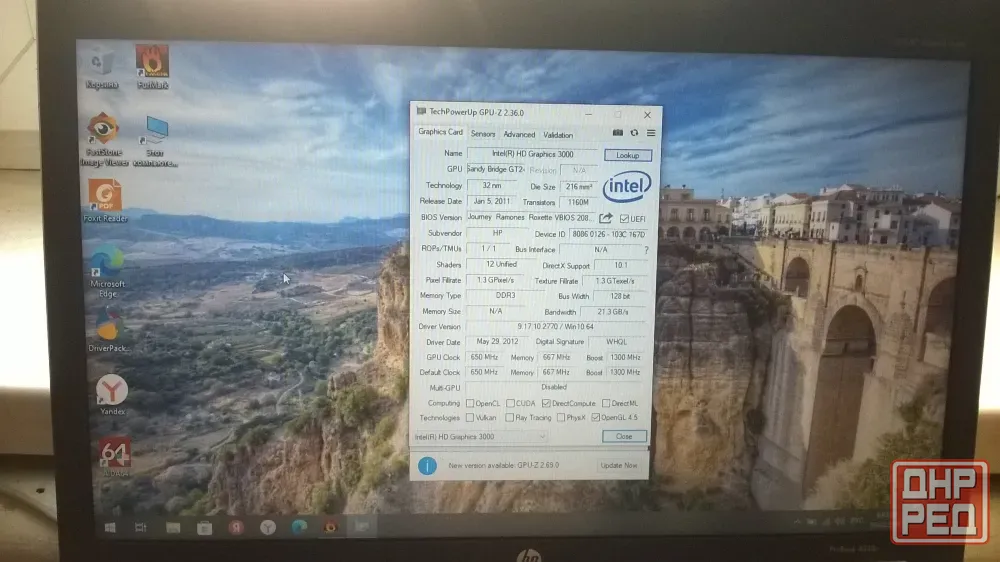
Task: Click the 'WHQL' Digital Signature value
Action: tap(616, 342)
